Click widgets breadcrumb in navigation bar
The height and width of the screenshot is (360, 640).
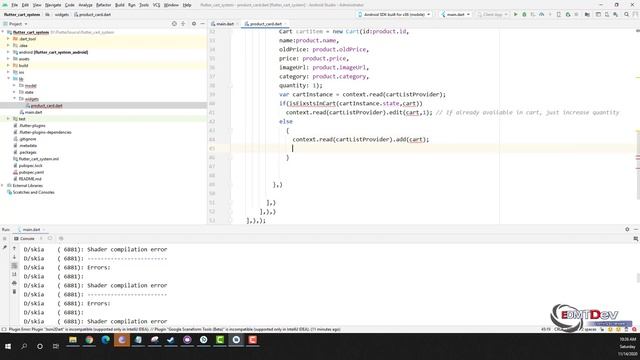point(62,14)
